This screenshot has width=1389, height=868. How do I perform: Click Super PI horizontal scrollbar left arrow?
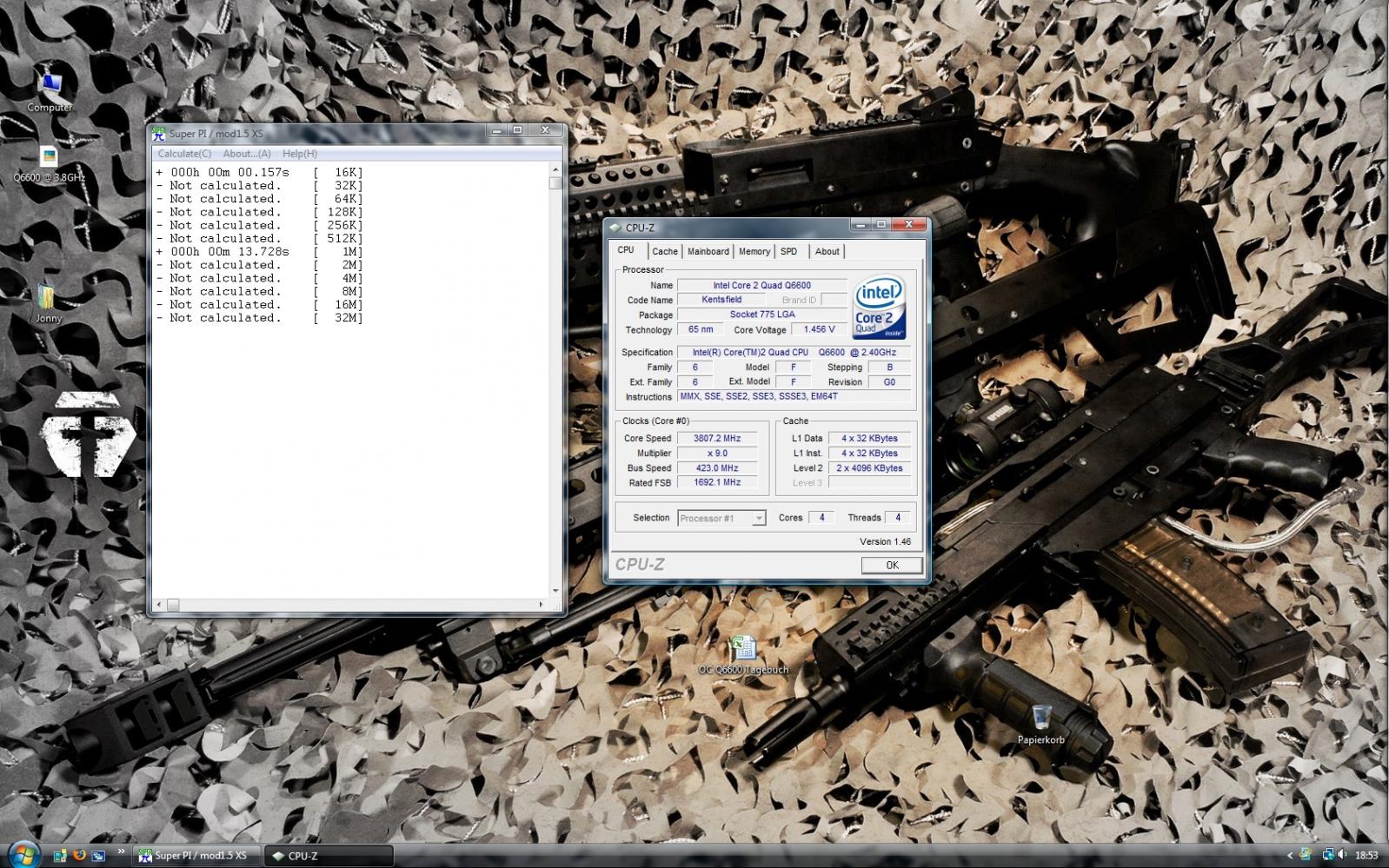[158, 605]
